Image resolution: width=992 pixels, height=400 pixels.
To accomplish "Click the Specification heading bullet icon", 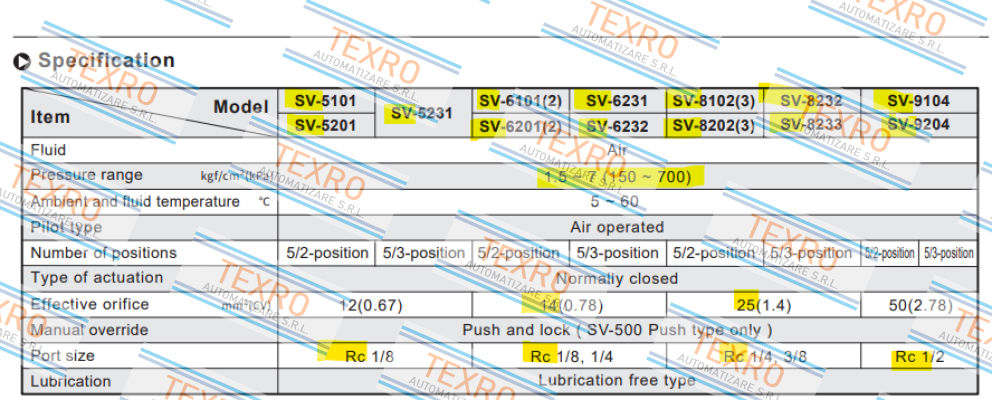I will pyautogui.click(x=22, y=61).
